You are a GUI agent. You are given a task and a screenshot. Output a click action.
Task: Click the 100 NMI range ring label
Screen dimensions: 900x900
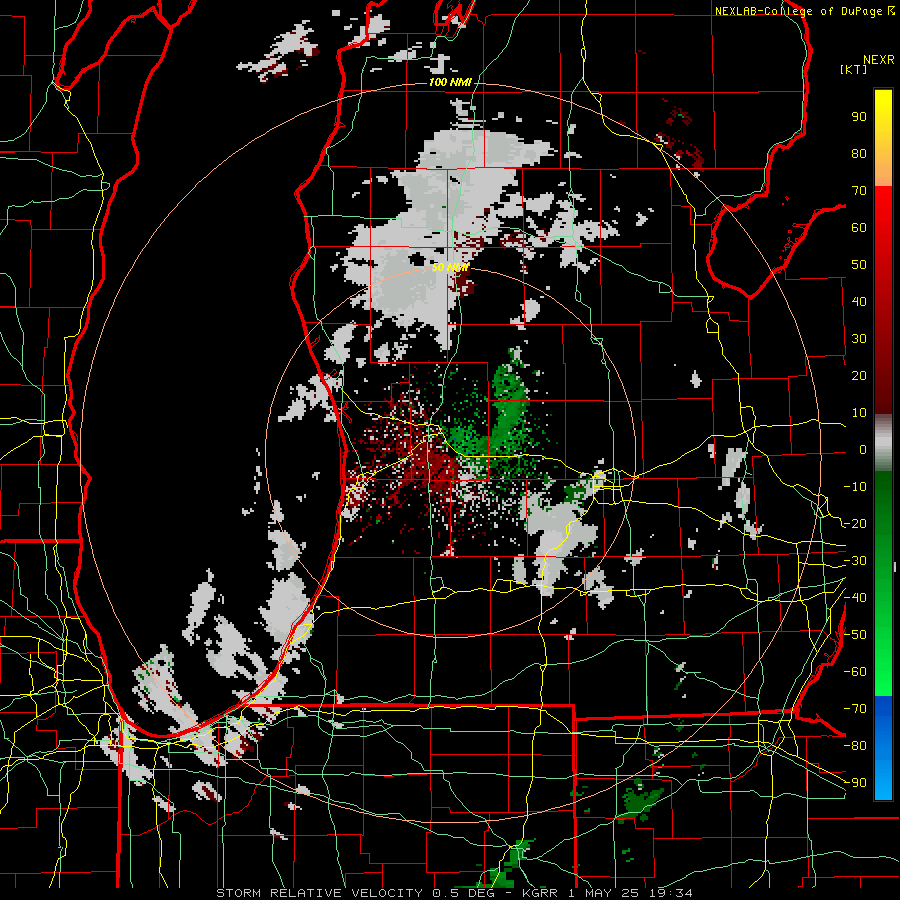click(450, 83)
